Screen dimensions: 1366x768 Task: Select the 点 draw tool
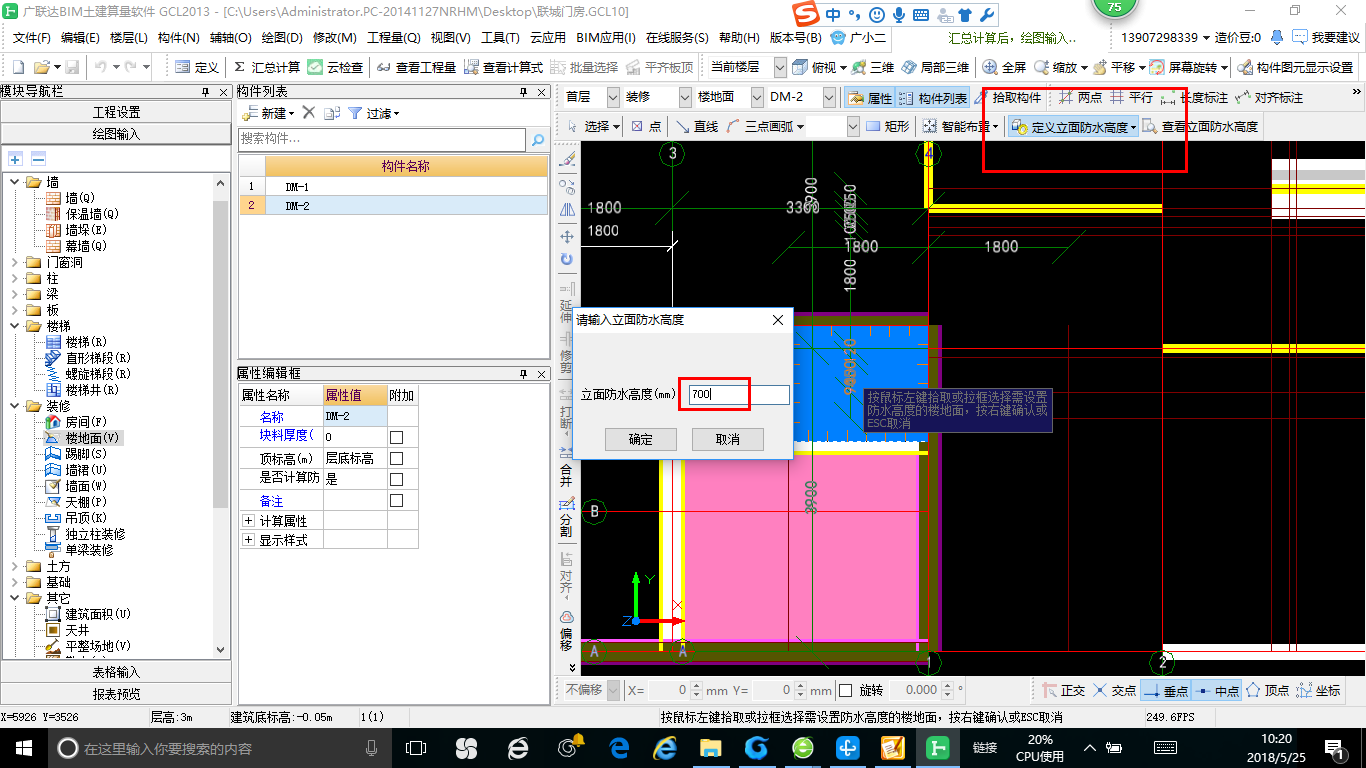tap(646, 127)
